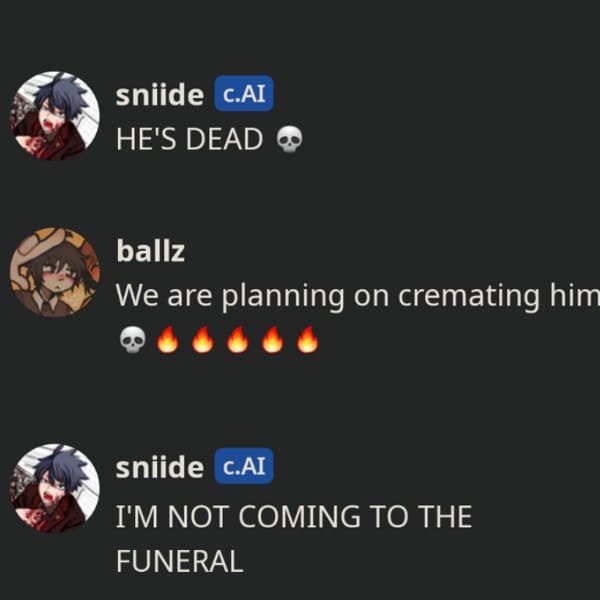Image resolution: width=600 pixels, height=600 pixels.
Task: Click the c.AI badge on first sniide message
Action: tap(244, 93)
